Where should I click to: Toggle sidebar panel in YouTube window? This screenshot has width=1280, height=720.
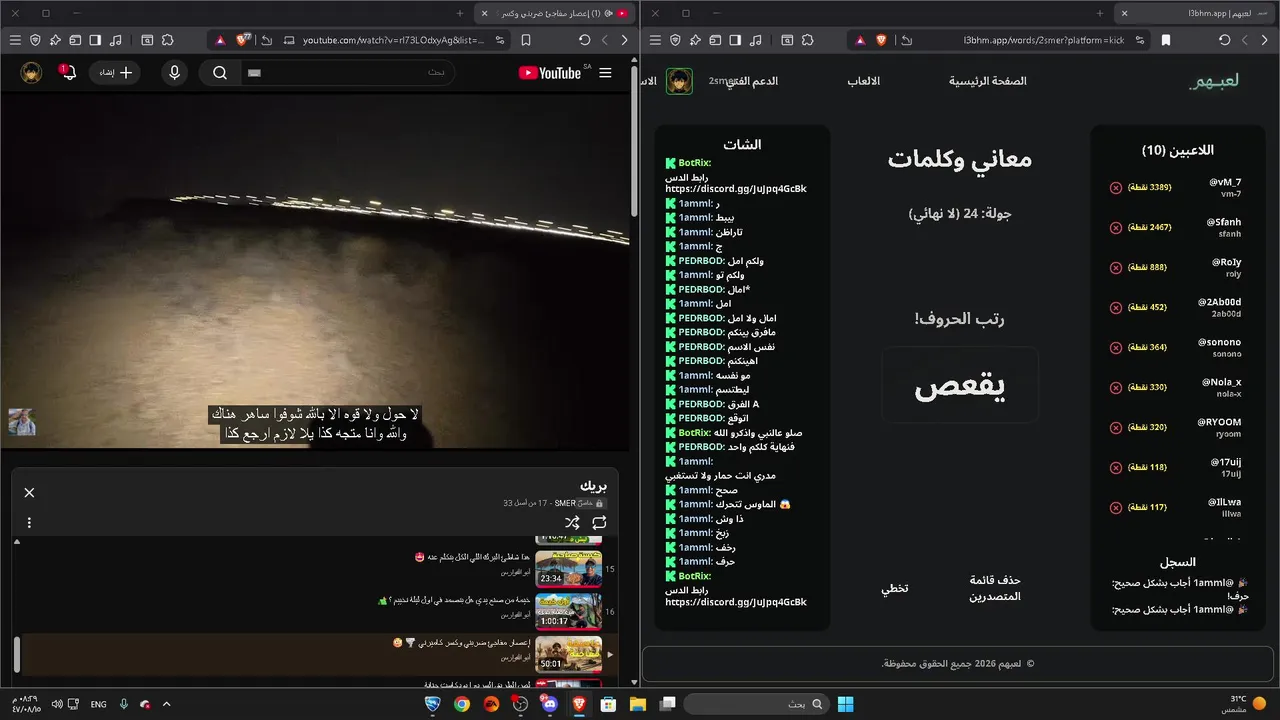click(95, 40)
